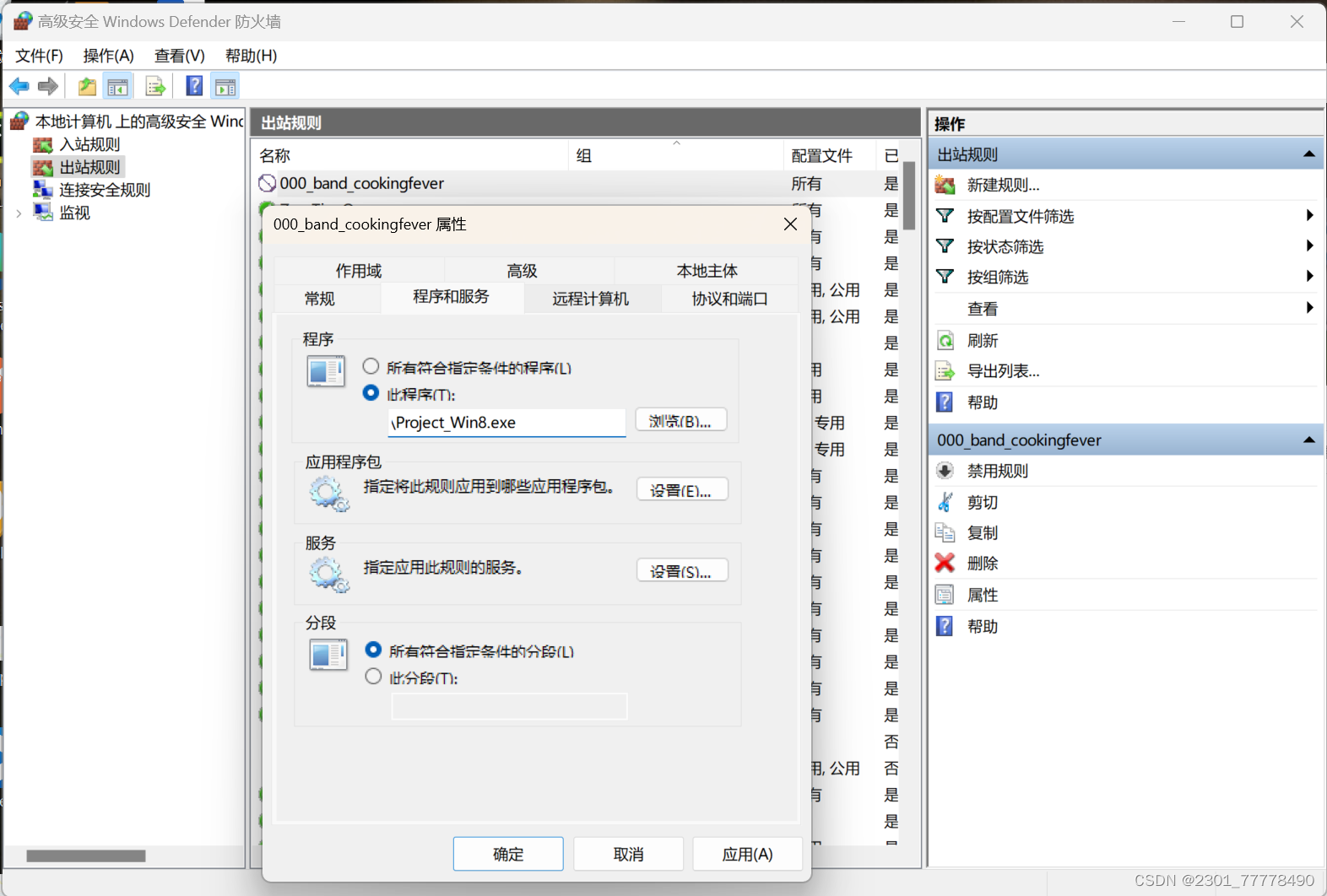Click the red 删除 delete icon
1327x896 pixels.
point(945,563)
